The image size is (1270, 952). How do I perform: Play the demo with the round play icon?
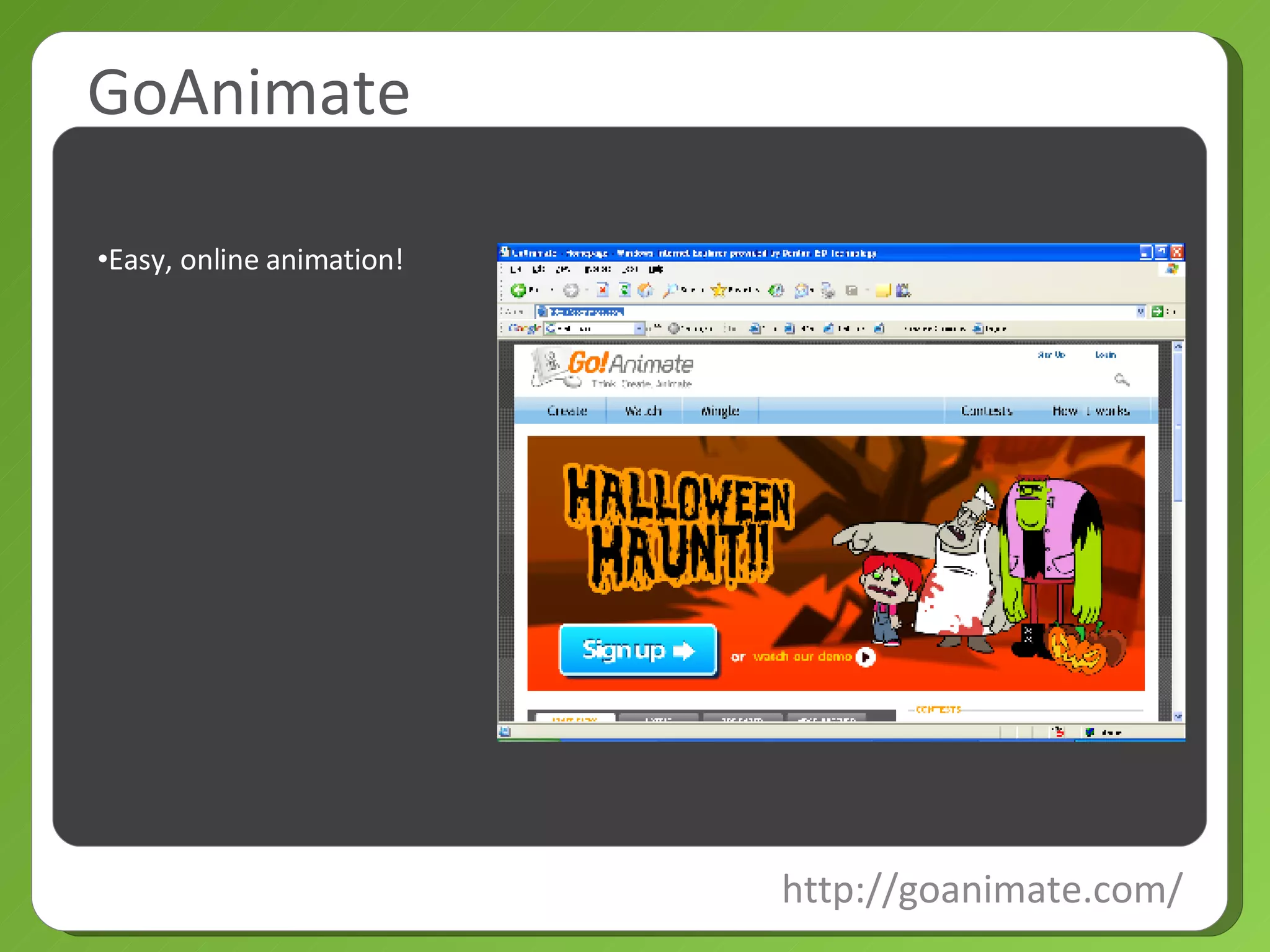coord(866,657)
